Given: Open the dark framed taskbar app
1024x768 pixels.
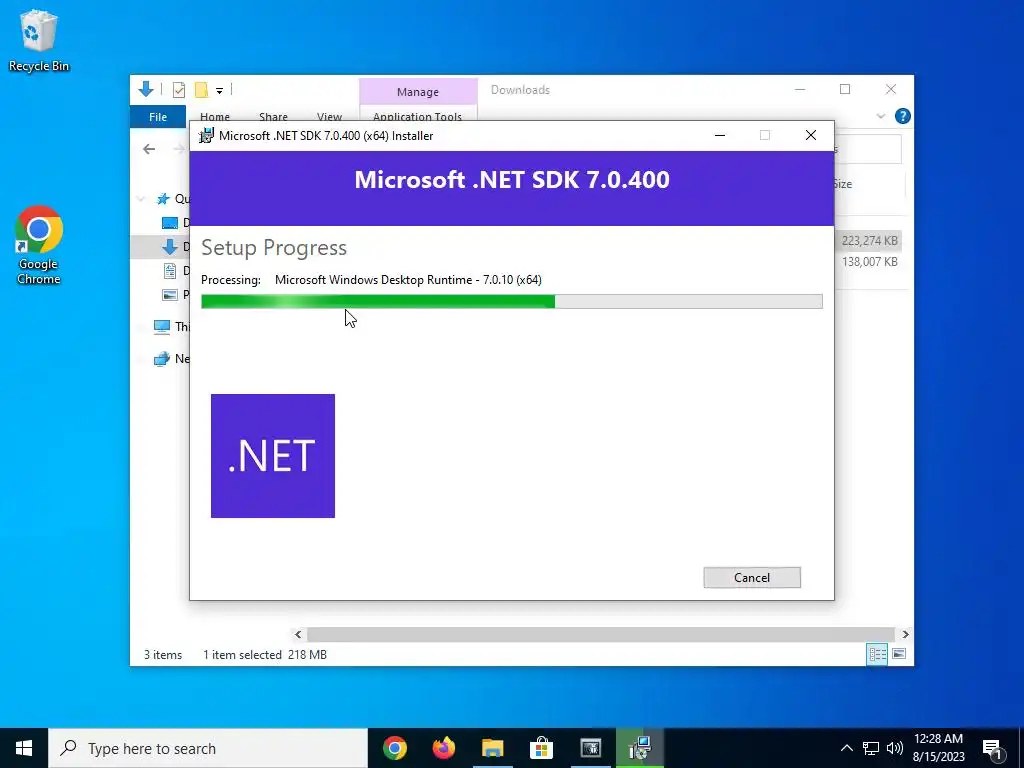Looking at the screenshot, I should [x=590, y=748].
